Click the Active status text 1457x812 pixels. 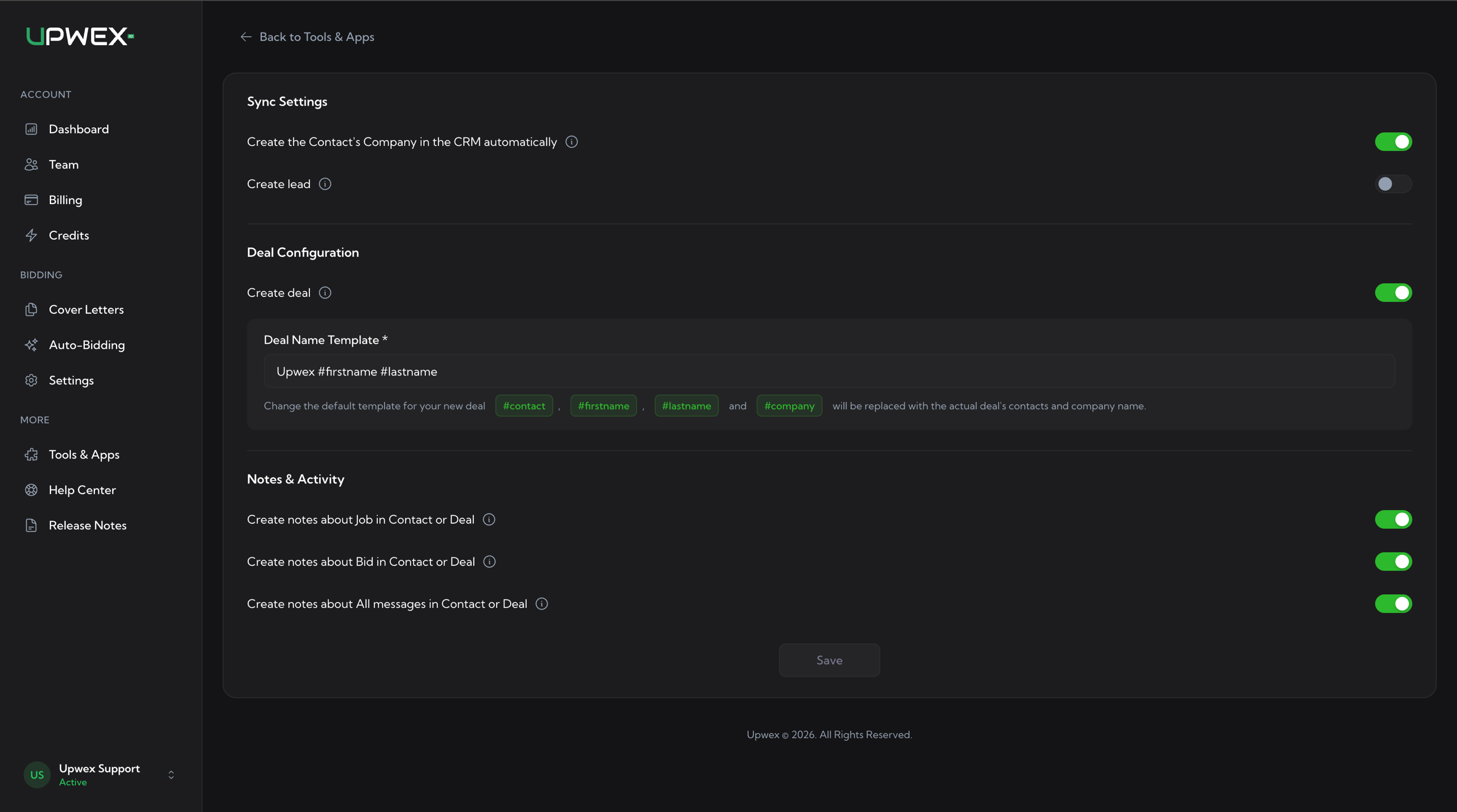(73, 782)
